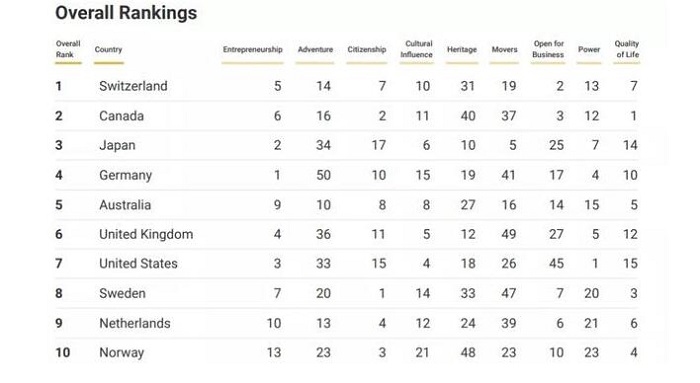The width and height of the screenshot is (700, 383).
Task: Sort by Overall Rank header
Action: click(68, 49)
